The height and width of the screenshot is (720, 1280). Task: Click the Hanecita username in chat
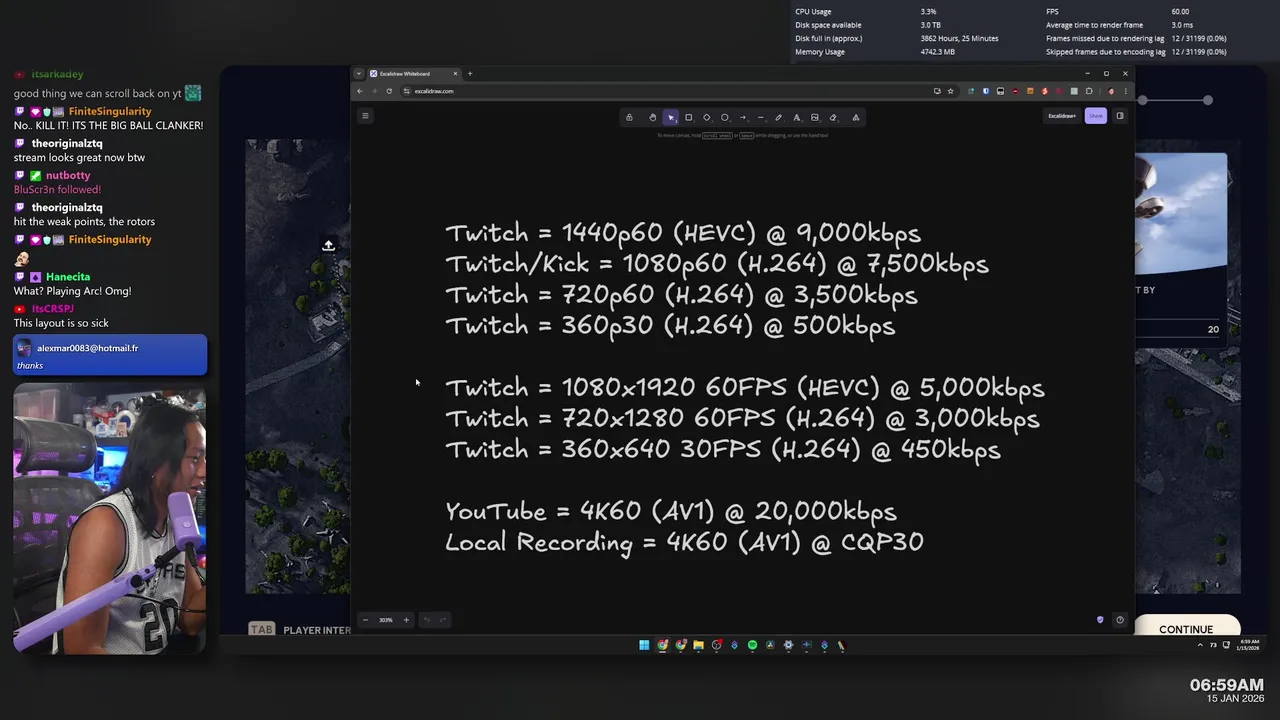click(68, 277)
